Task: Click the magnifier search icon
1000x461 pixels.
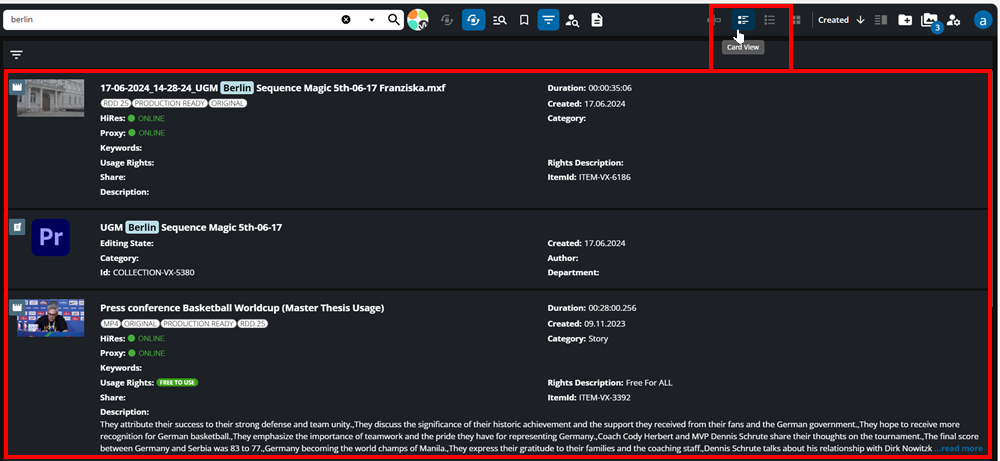Action: (394, 20)
